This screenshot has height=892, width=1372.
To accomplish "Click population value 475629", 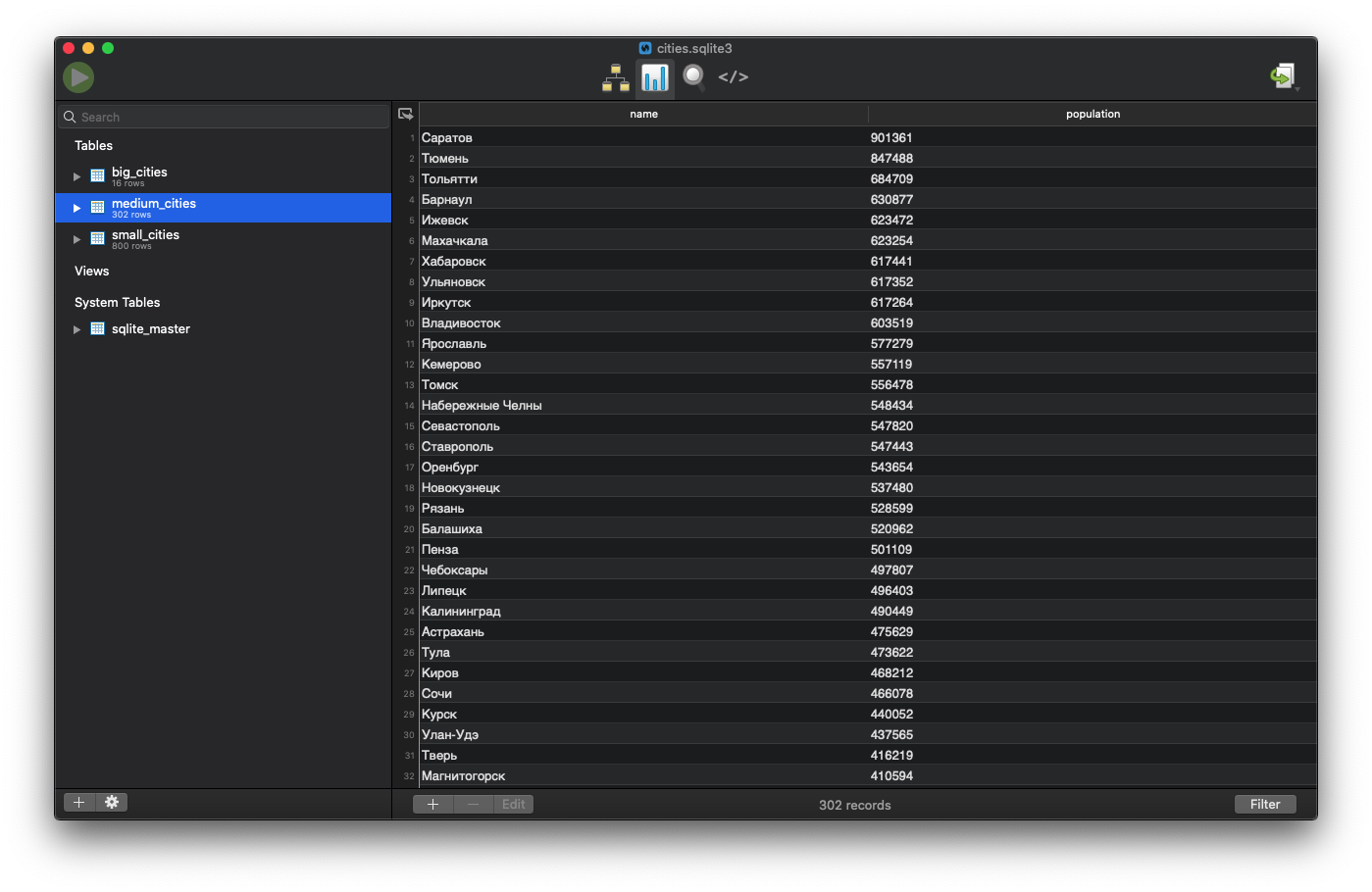I will click(891, 631).
